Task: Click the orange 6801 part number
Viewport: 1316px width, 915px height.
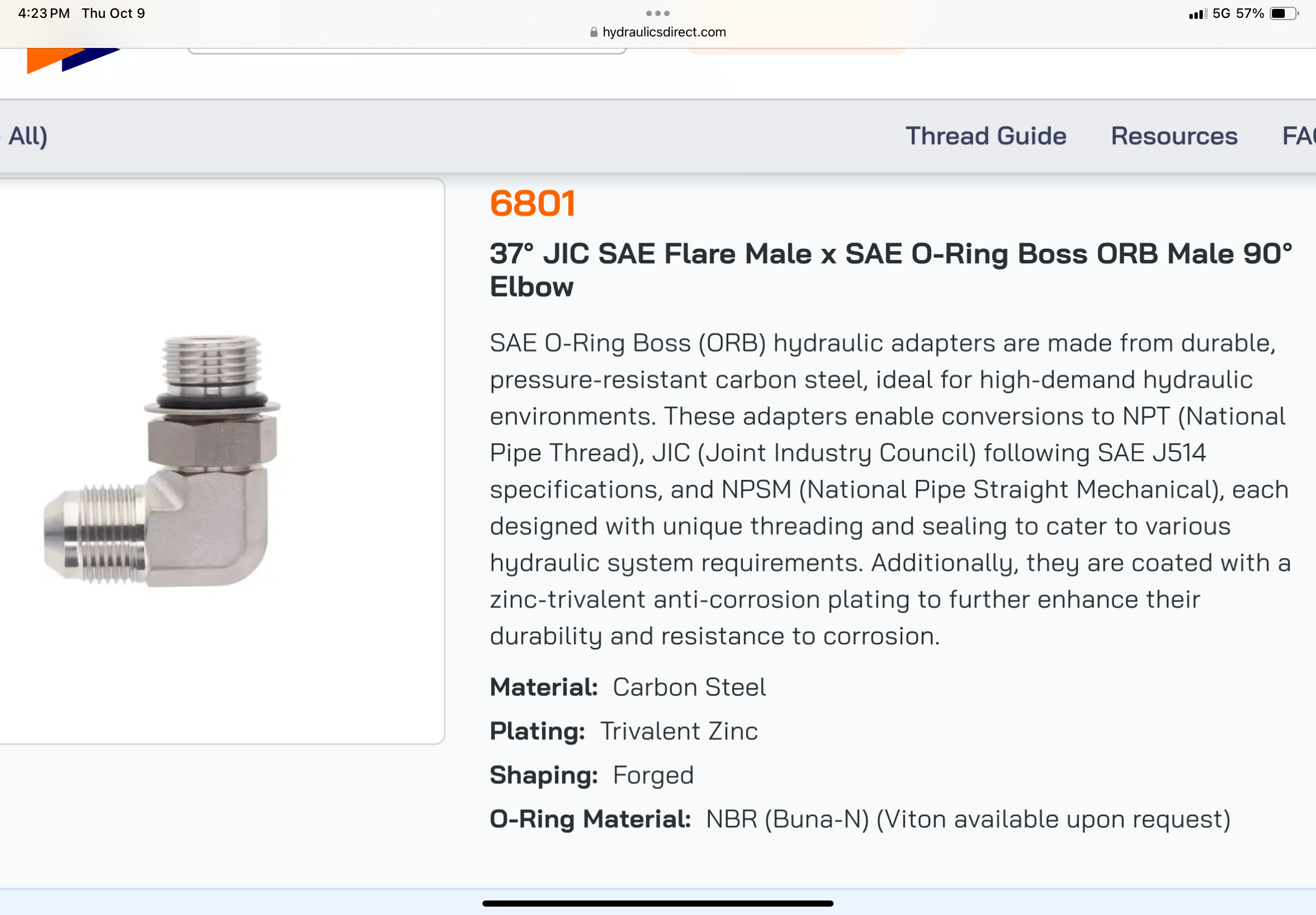Action: point(532,204)
